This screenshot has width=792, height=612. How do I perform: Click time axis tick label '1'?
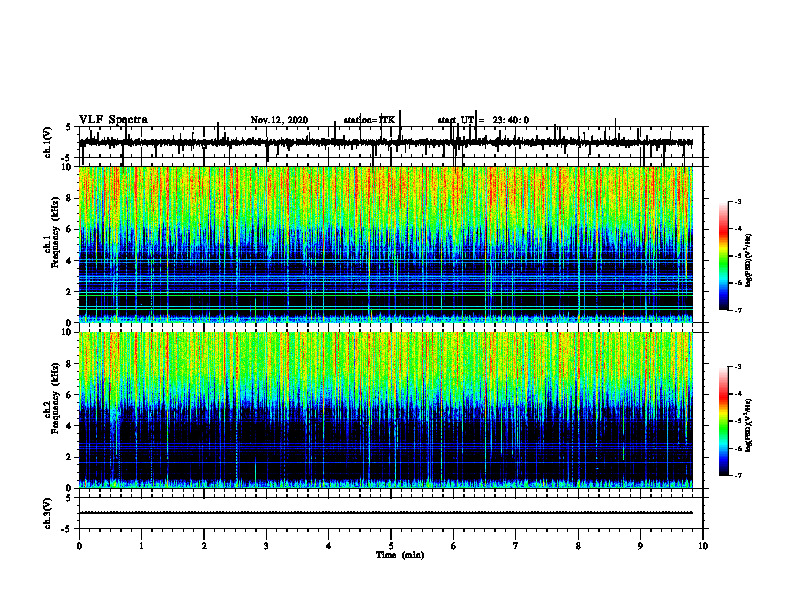[141, 546]
